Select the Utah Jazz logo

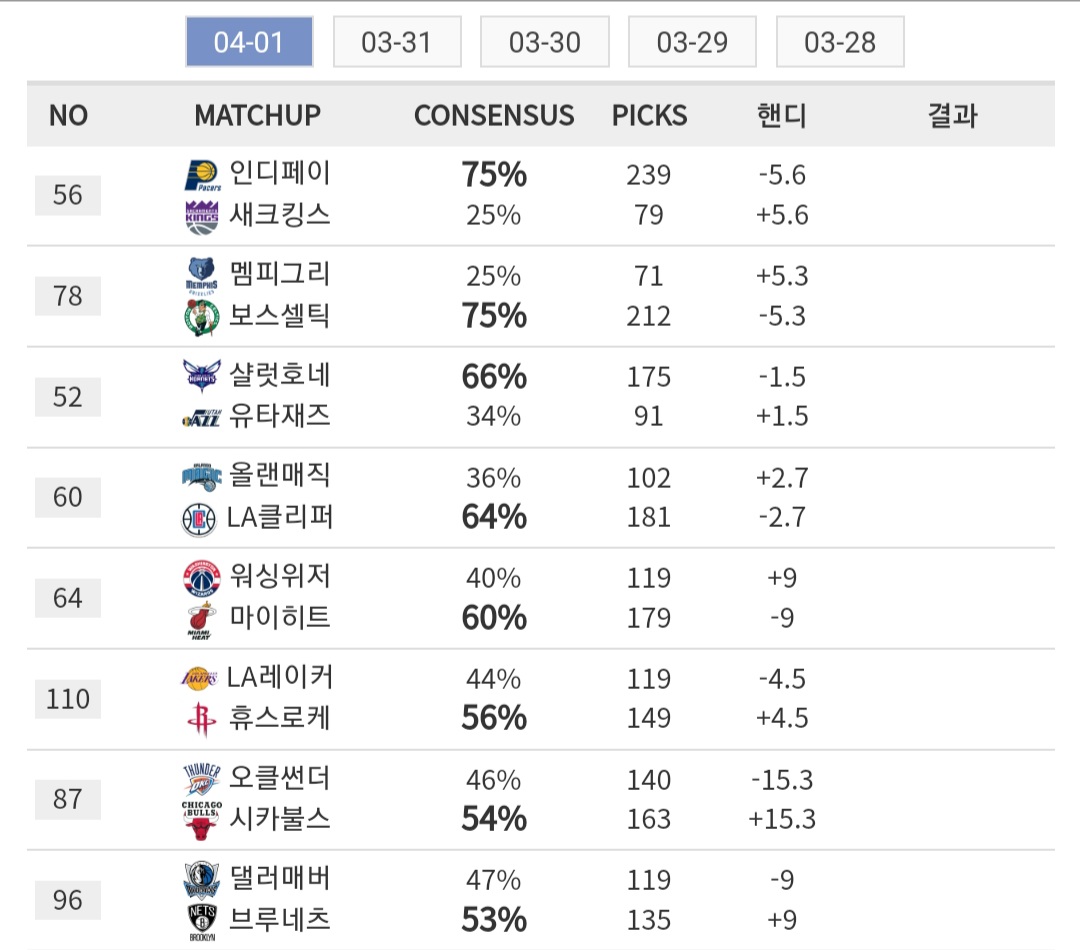pos(201,418)
